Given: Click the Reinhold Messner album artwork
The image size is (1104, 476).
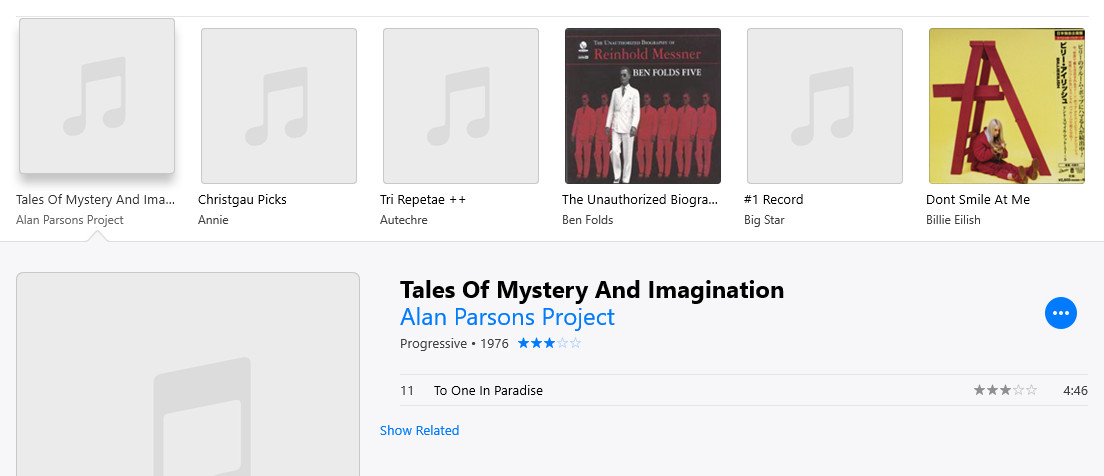Looking at the screenshot, I should point(643,106).
